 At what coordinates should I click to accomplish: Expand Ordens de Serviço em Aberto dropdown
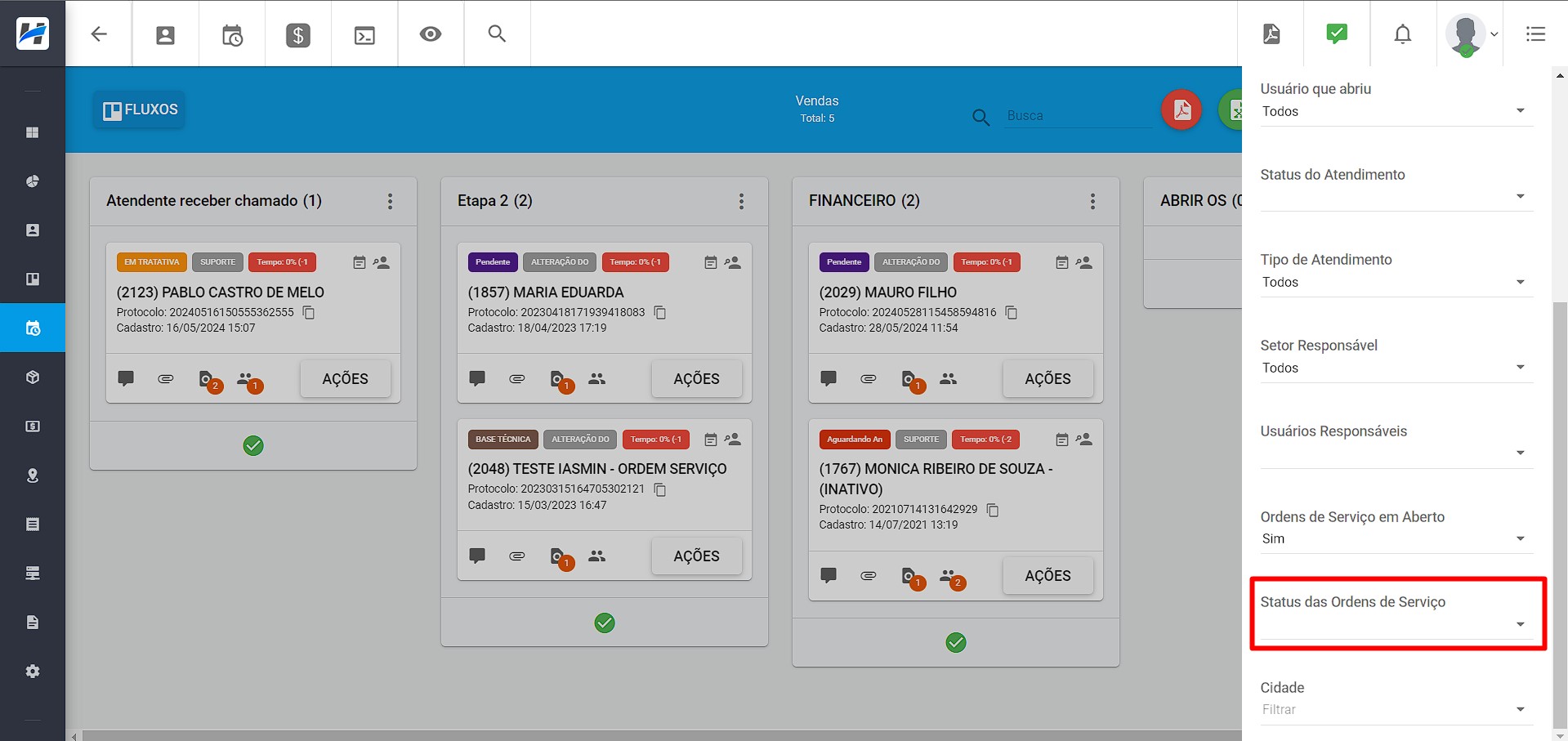pyautogui.click(x=1396, y=539)
